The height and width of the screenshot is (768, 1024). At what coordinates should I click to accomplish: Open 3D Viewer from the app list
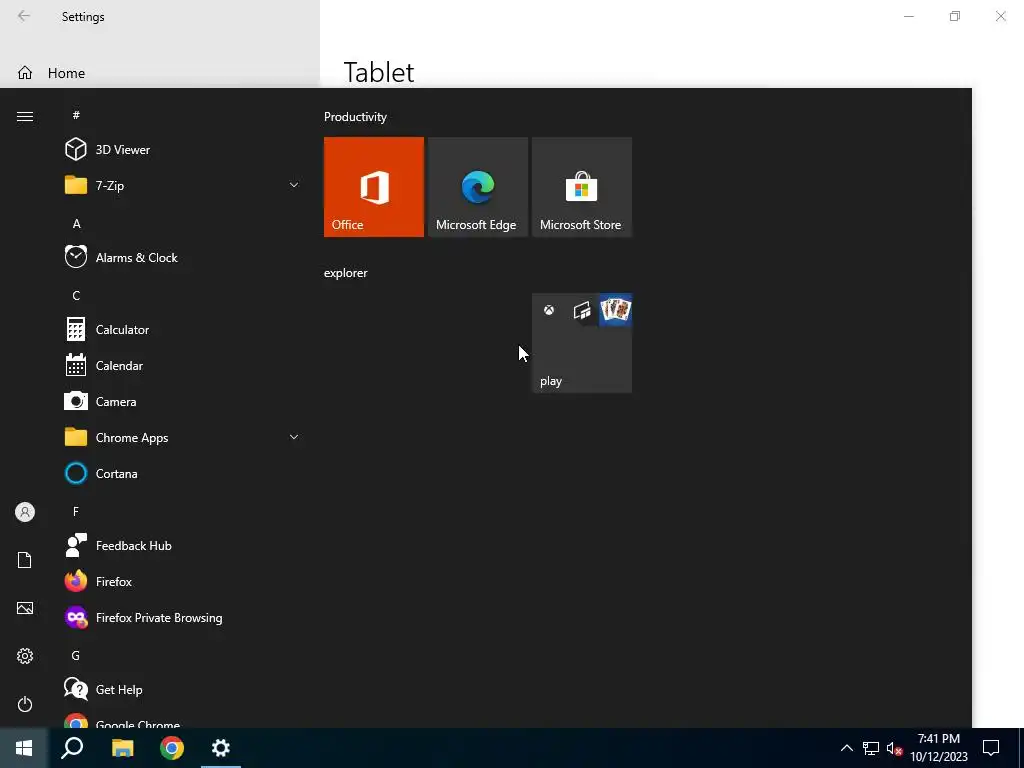tap(182, 150)
